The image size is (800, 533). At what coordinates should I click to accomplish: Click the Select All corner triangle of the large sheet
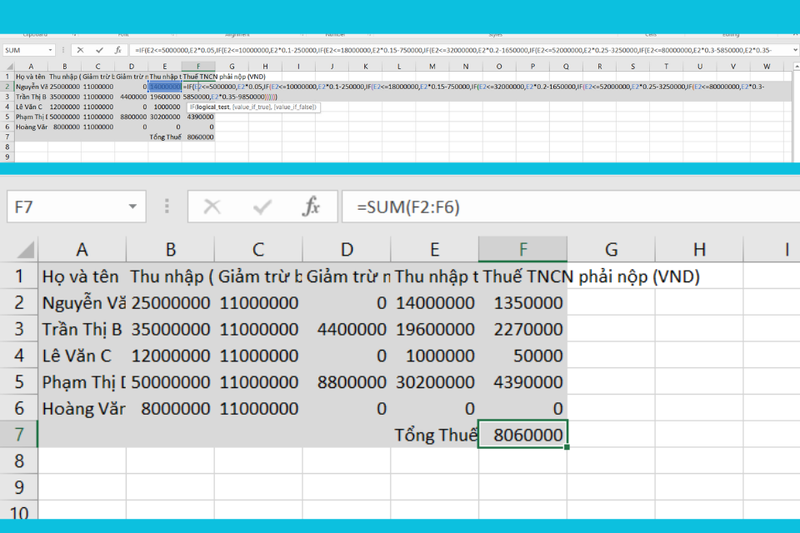25,249
